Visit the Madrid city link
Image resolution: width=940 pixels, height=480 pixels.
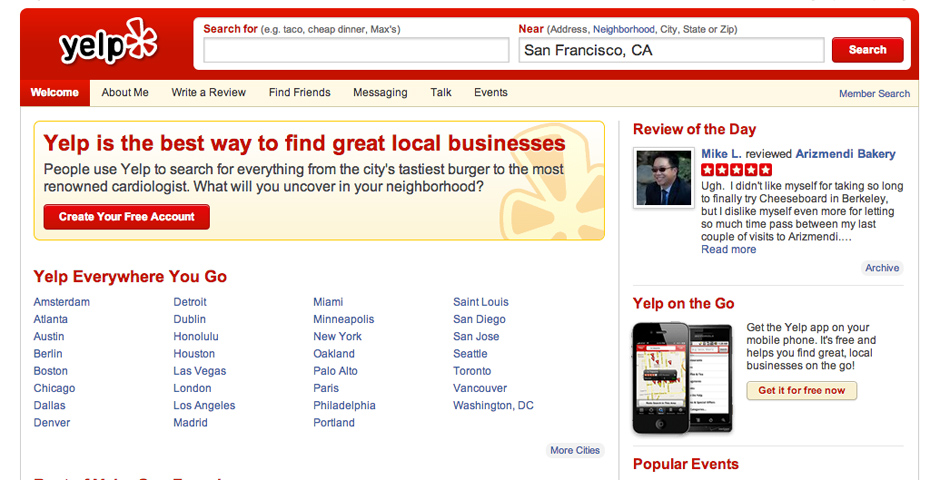[190, 422]
